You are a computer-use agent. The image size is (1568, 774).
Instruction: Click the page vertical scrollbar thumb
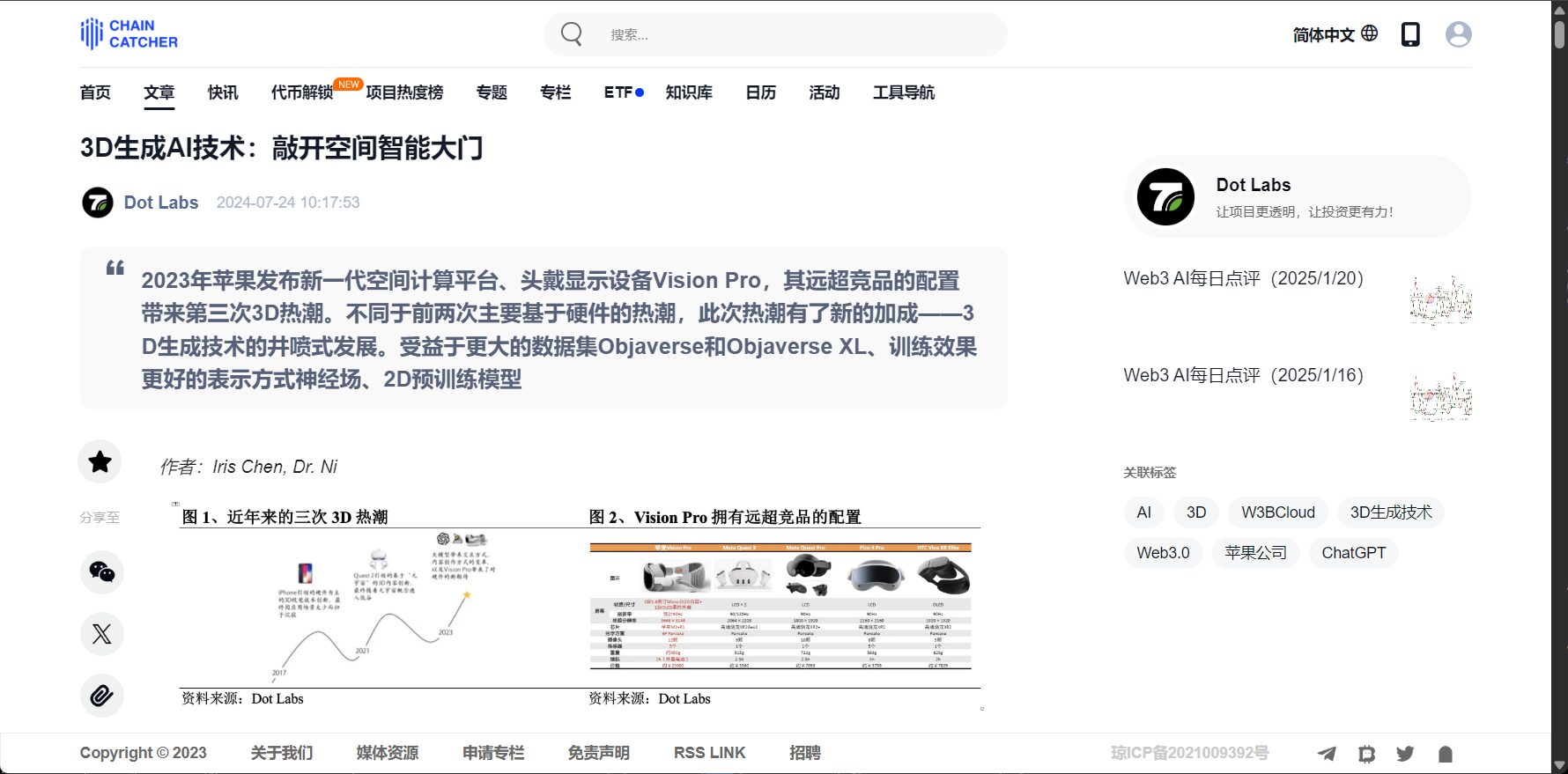point(1559,33)
